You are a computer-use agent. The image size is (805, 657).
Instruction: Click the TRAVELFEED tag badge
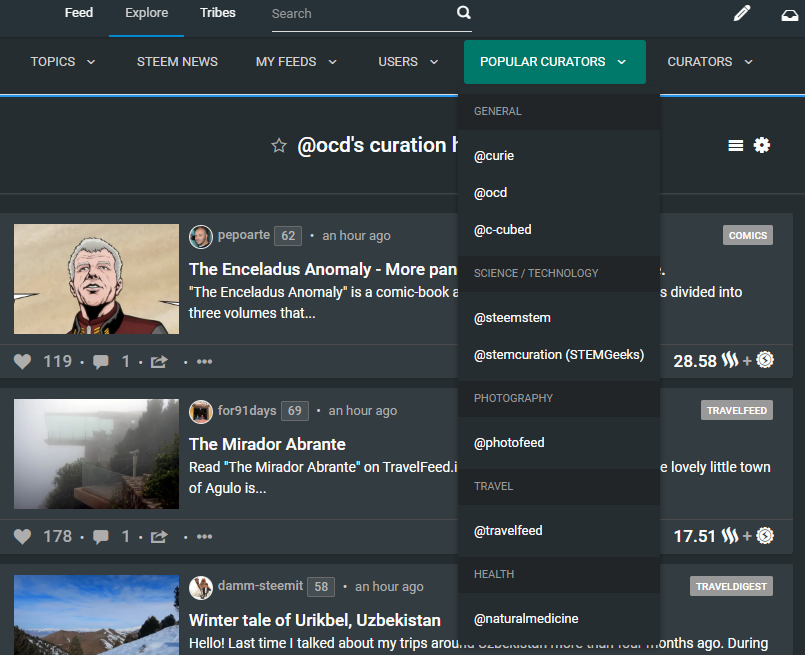click(736, 411)
